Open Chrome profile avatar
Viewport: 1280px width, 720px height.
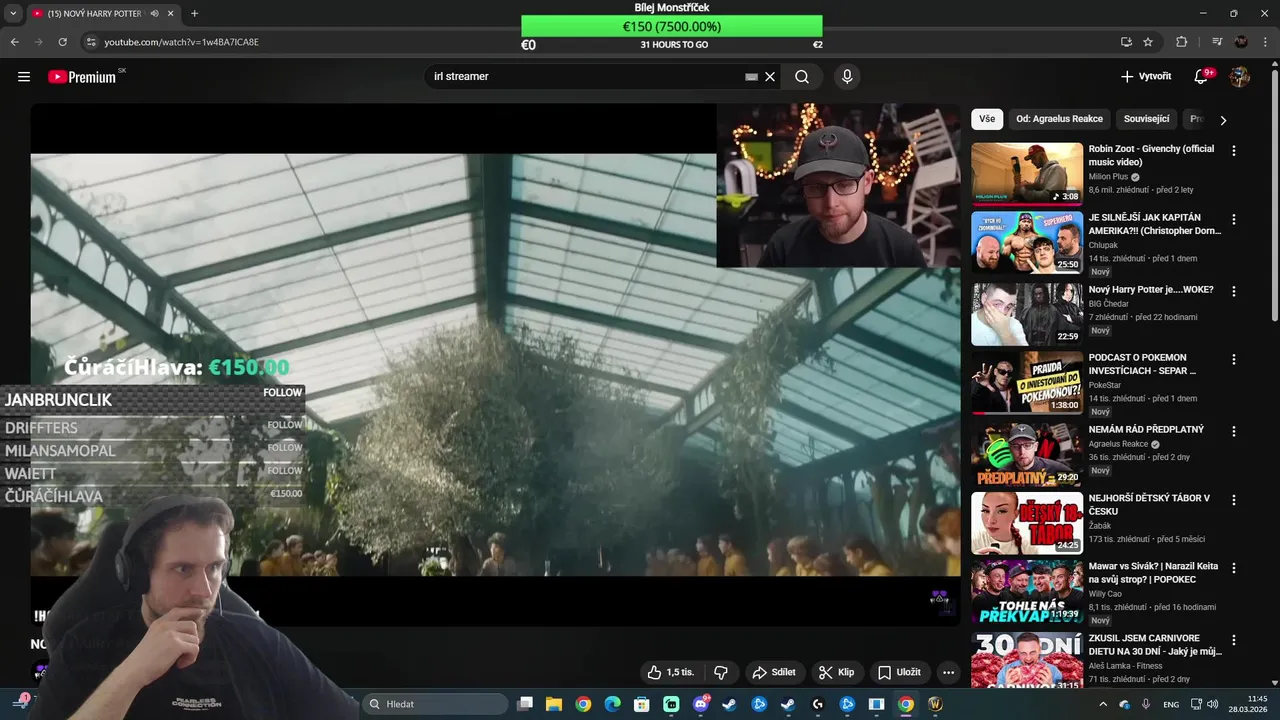1241,42
